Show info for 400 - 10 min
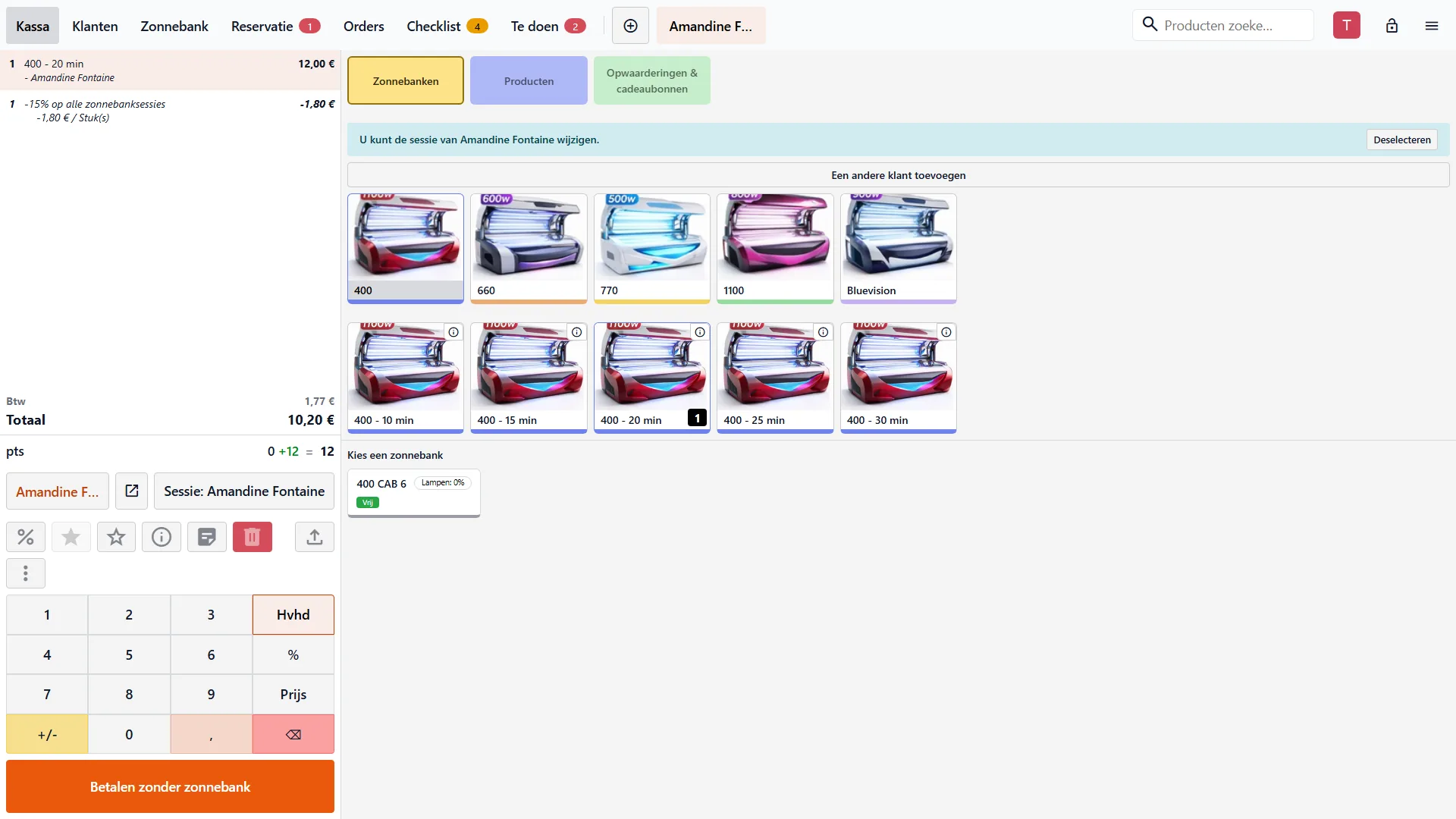 (453, 332)
